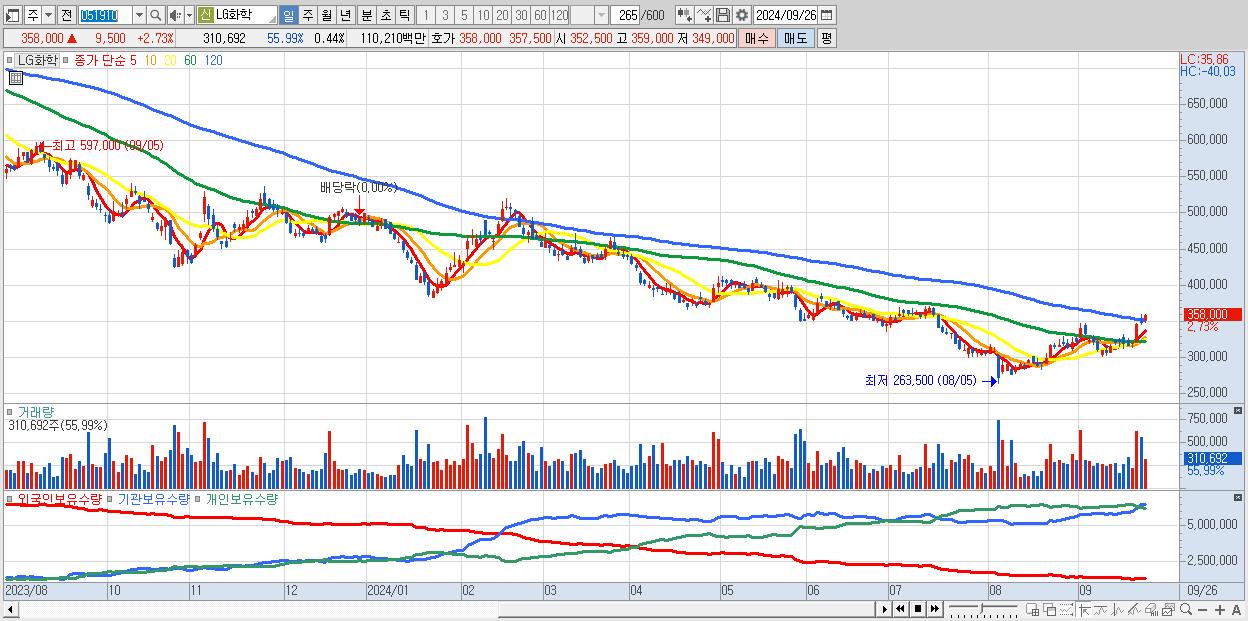Image resolution: width=1248 pixels, height=621 pixels.
Task: Toggle the 기관보유수량 legend marker
Action: (x=111, y=498)
